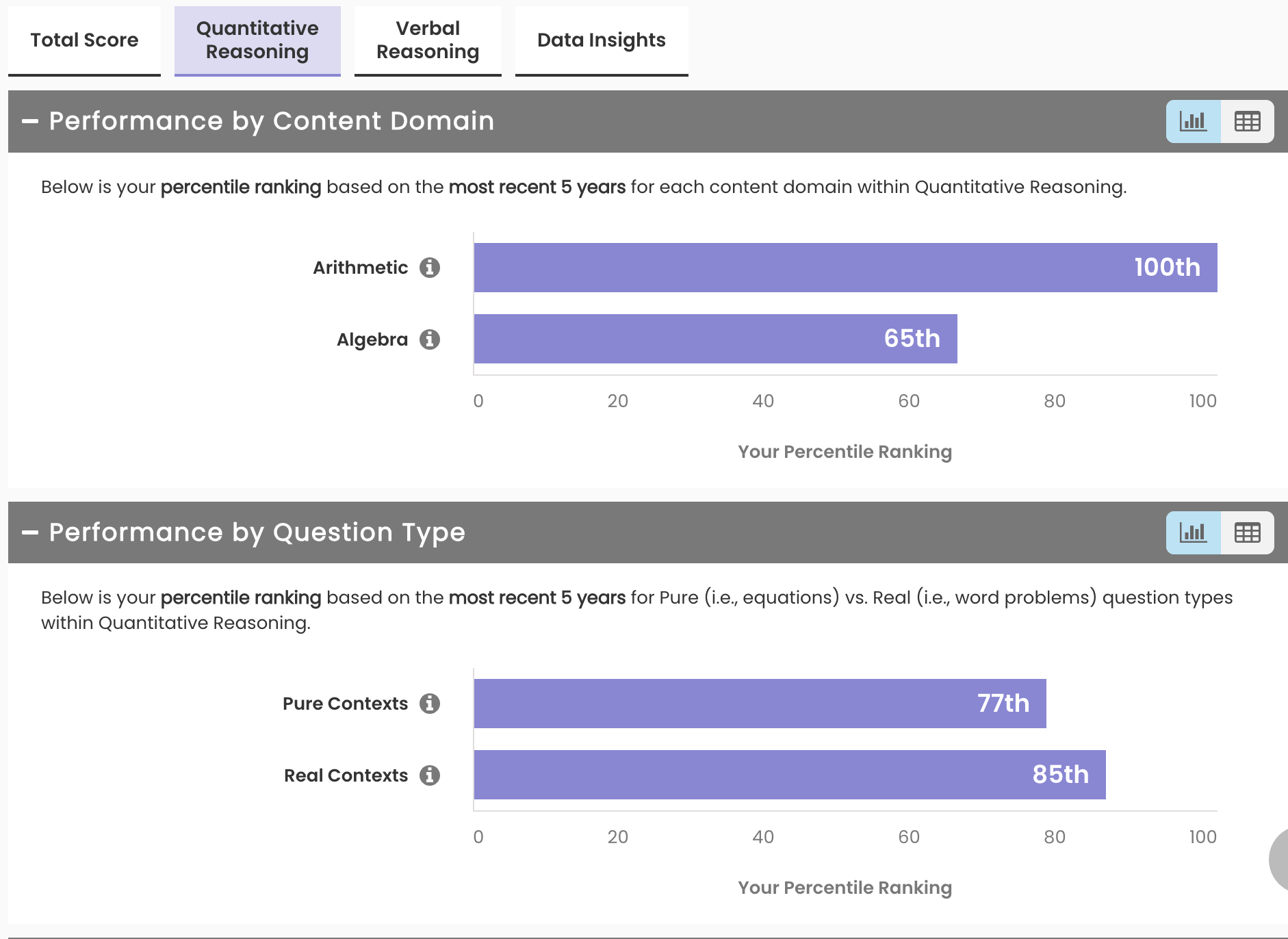The height and width of the screenshot is (939, 1288).
Task: Select the Quantitative Reasoning tab
Action: [257, 40]
